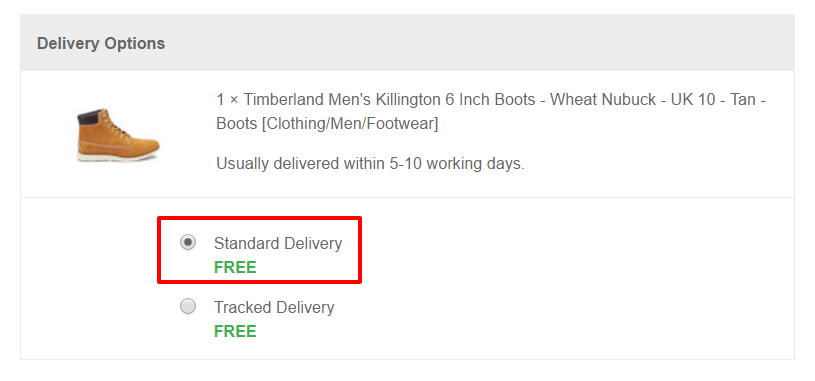Click the quantity 1 × before product name
Image resolution: width=815 pixels, height=381 pixels.
227,99
